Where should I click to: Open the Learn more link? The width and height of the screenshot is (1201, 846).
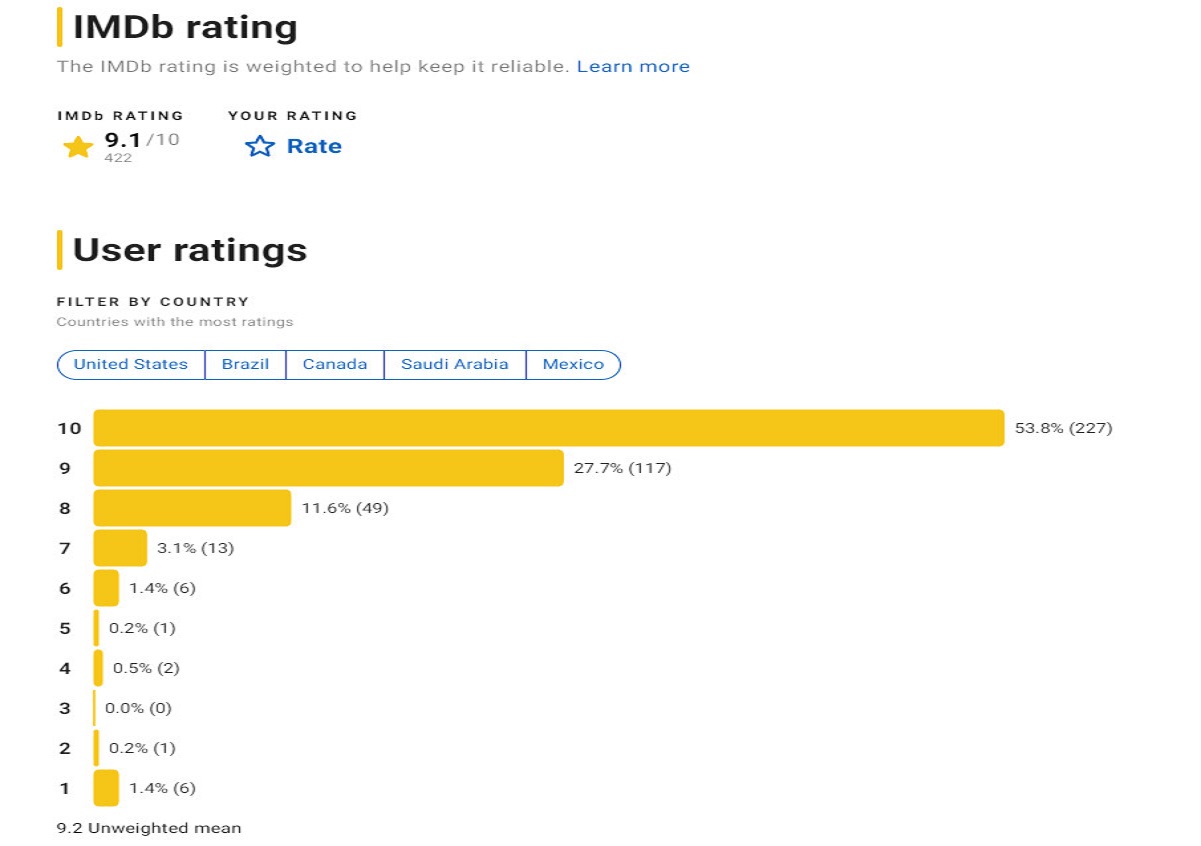(633, 66)
